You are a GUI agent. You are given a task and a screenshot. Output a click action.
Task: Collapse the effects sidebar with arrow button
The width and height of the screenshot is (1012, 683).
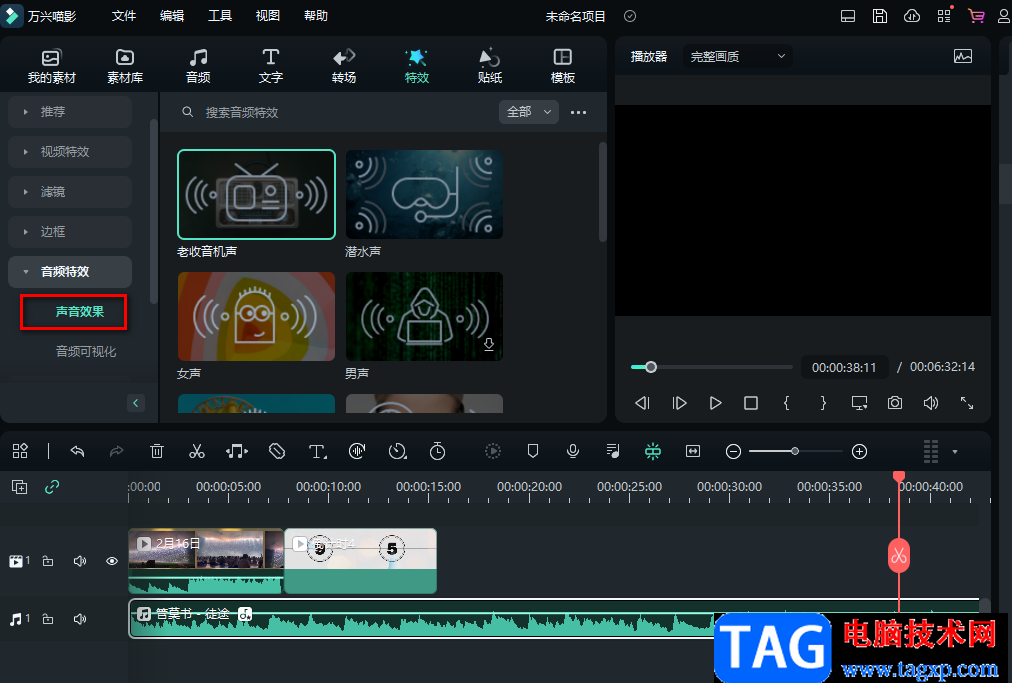click(x=136, y=403)
